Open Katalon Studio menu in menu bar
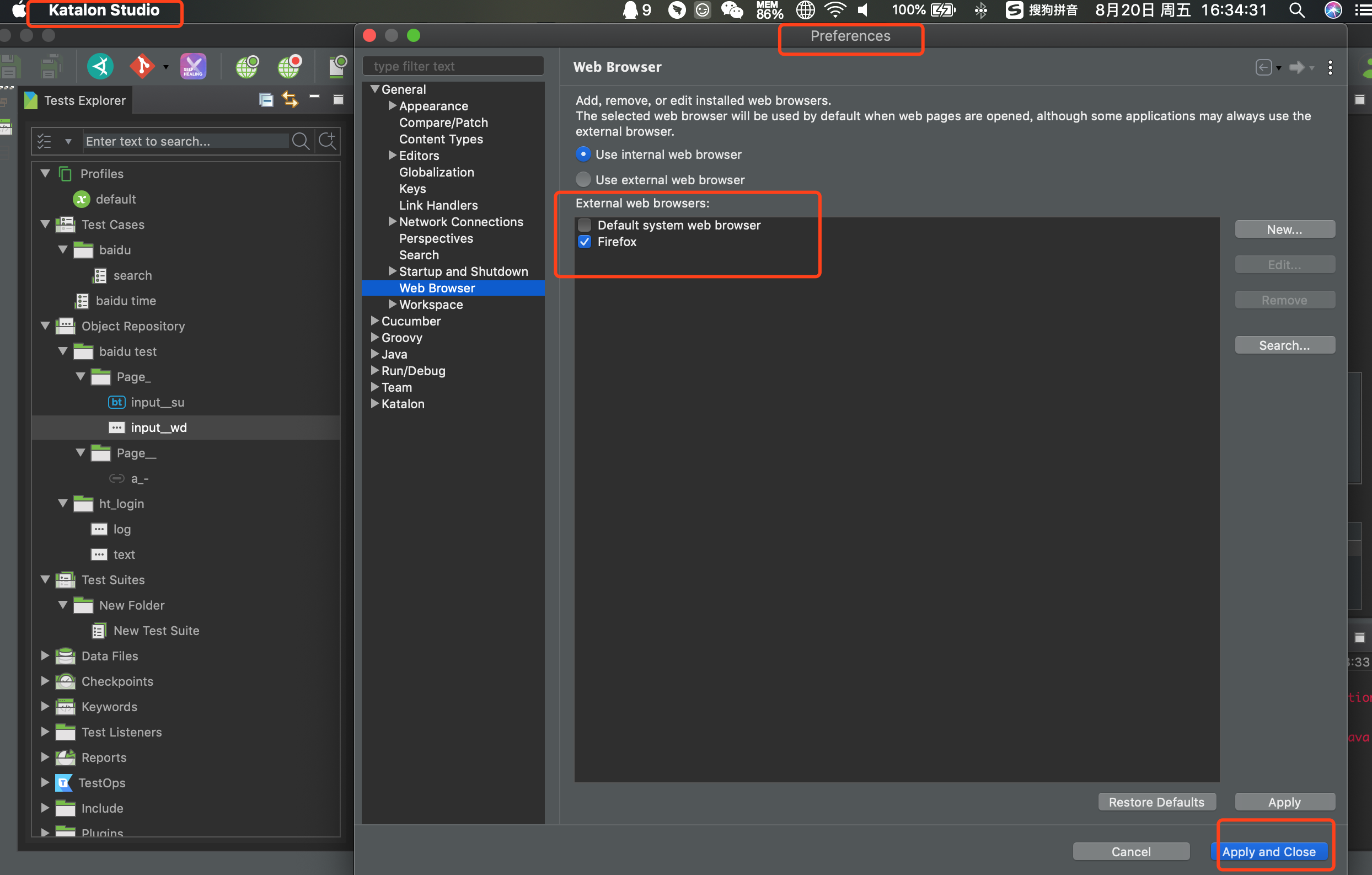 click(x=104, y=10)
